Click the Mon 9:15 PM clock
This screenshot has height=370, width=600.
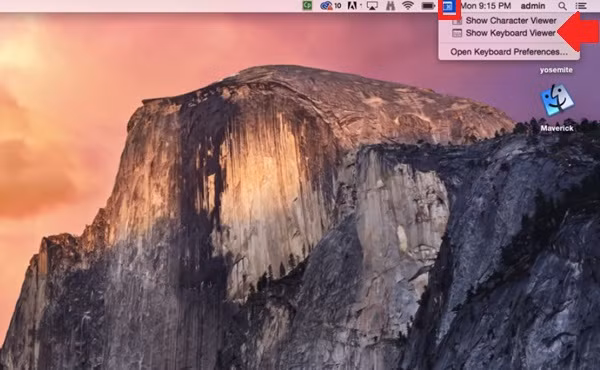tap(486, 6)
